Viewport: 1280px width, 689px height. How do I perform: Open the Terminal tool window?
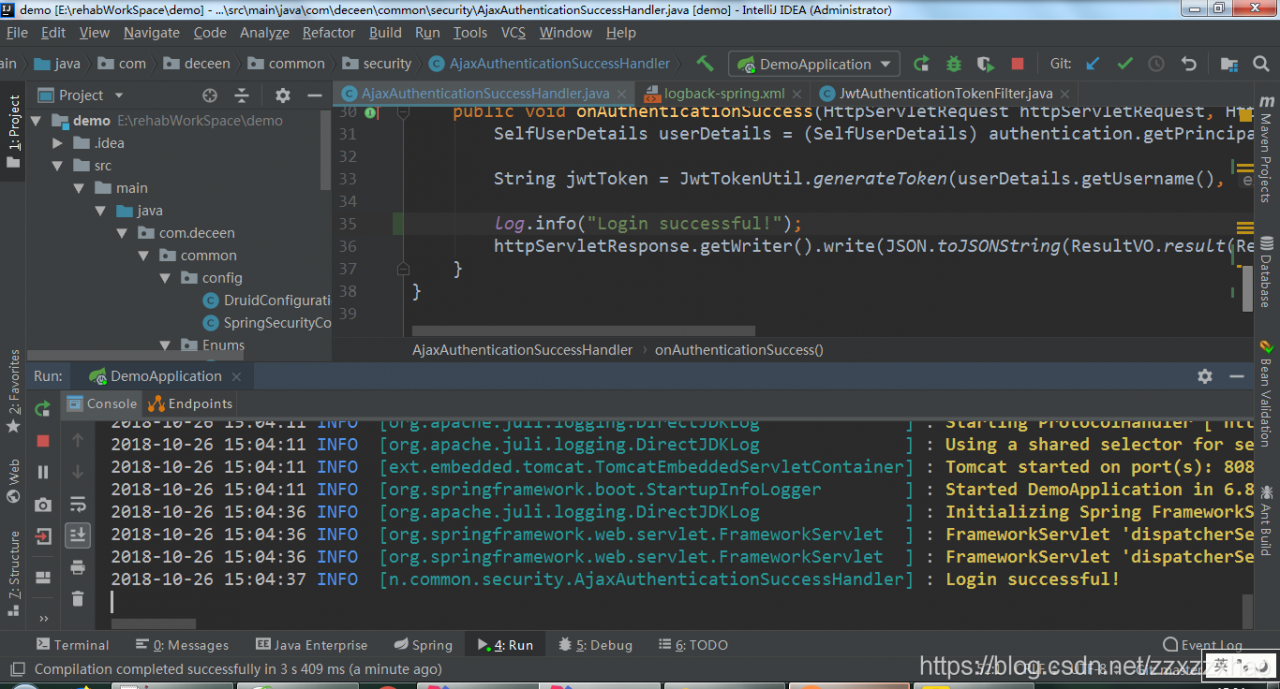click(x=73, y=645)
